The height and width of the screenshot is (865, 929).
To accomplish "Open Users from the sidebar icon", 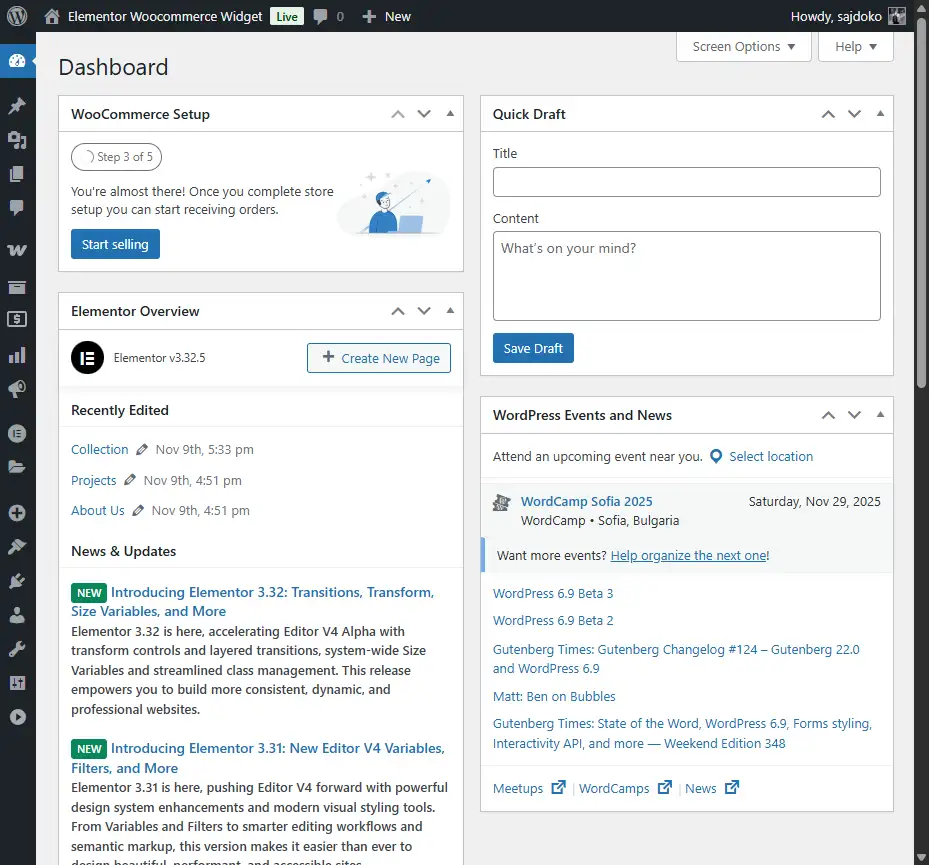I will pyautogui.click(x=16, y=614).
